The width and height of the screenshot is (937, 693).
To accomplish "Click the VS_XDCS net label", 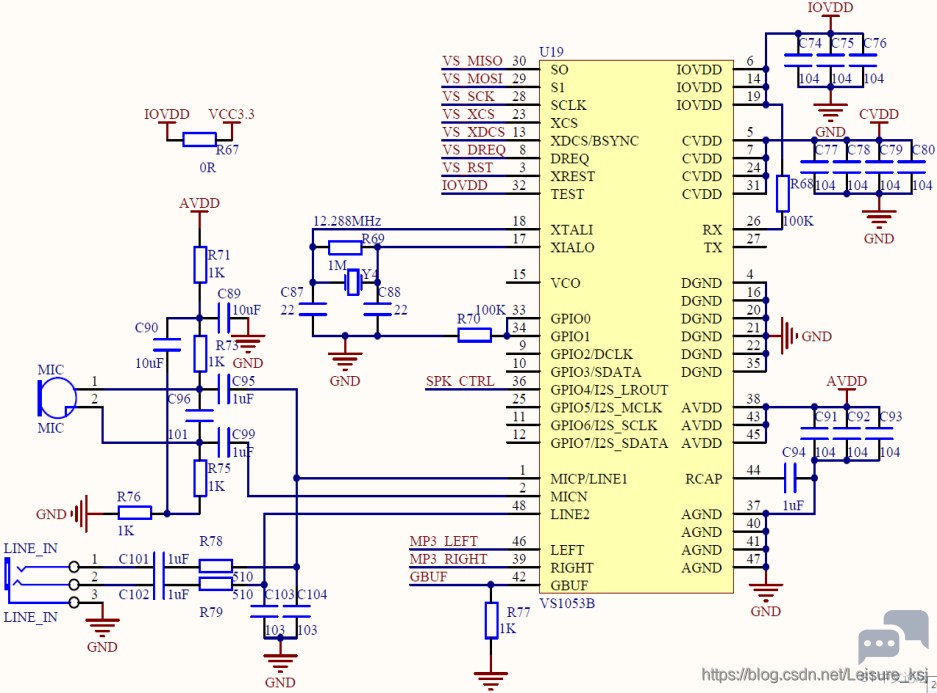I will (x=473, y=132).
